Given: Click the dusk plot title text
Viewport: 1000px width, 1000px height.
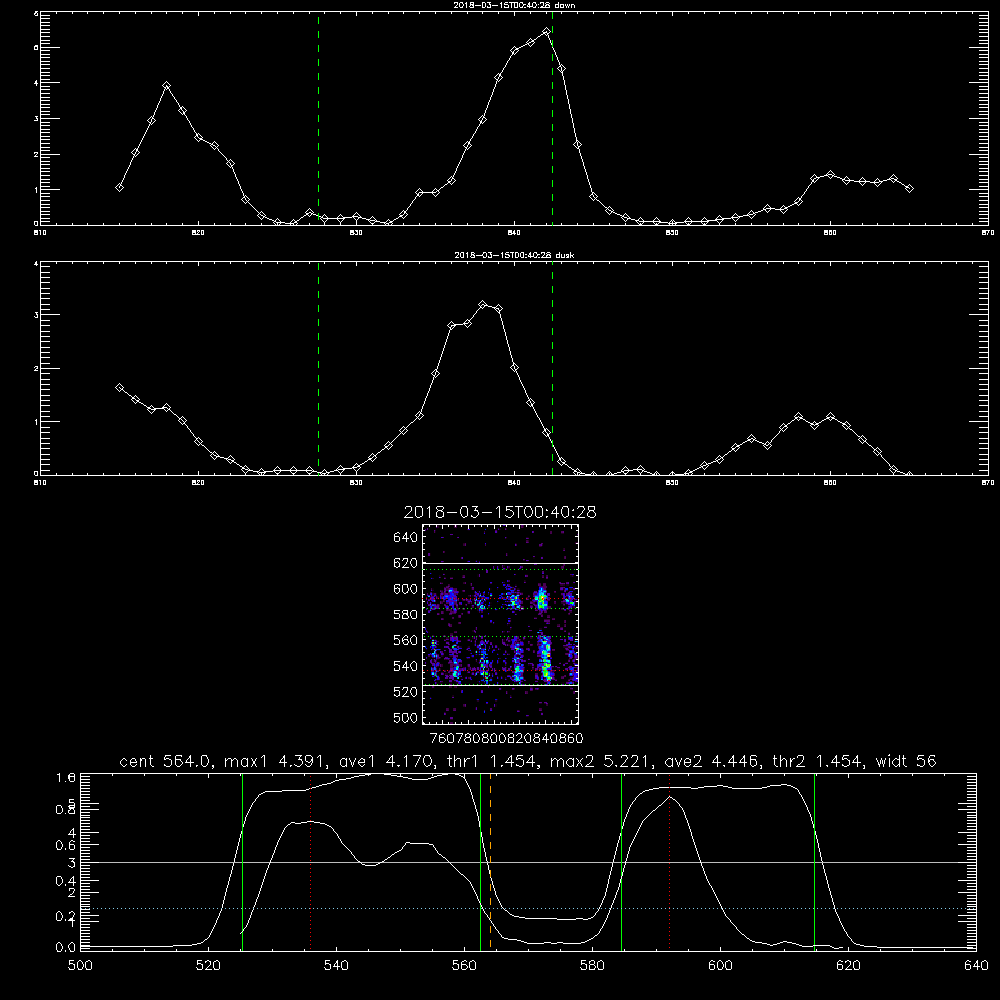Looking at the screenshot, I should pyautogui.click(x=514, y=255).
